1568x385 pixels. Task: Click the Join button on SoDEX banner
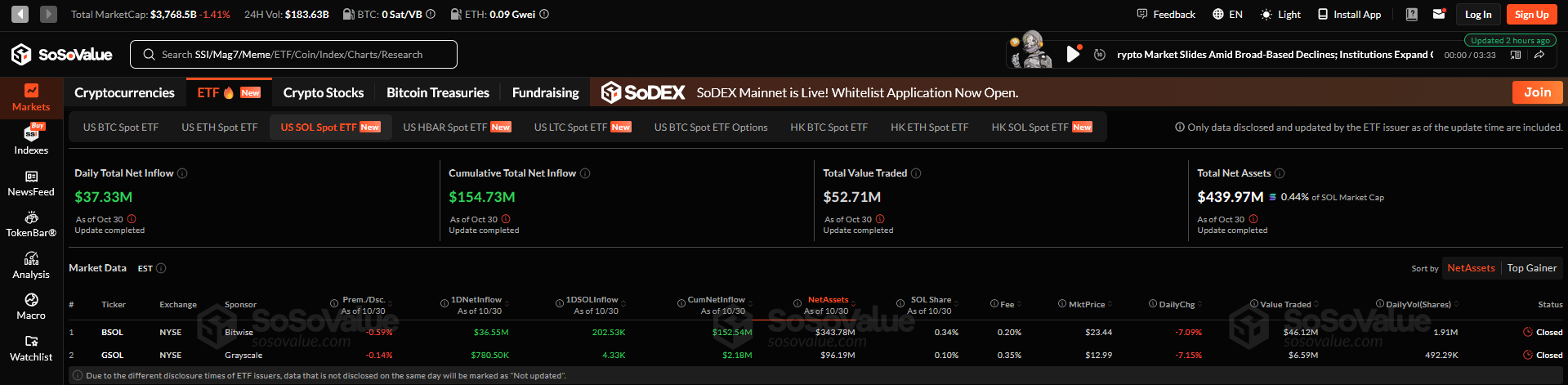(x=1537, y=92)
